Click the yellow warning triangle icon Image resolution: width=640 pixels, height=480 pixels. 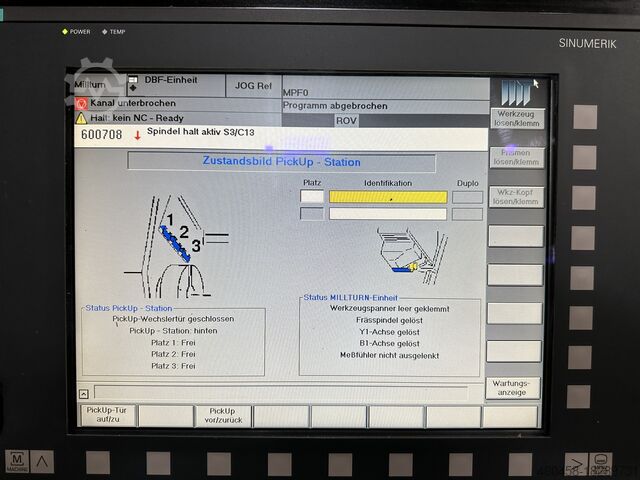coord(81,118)
